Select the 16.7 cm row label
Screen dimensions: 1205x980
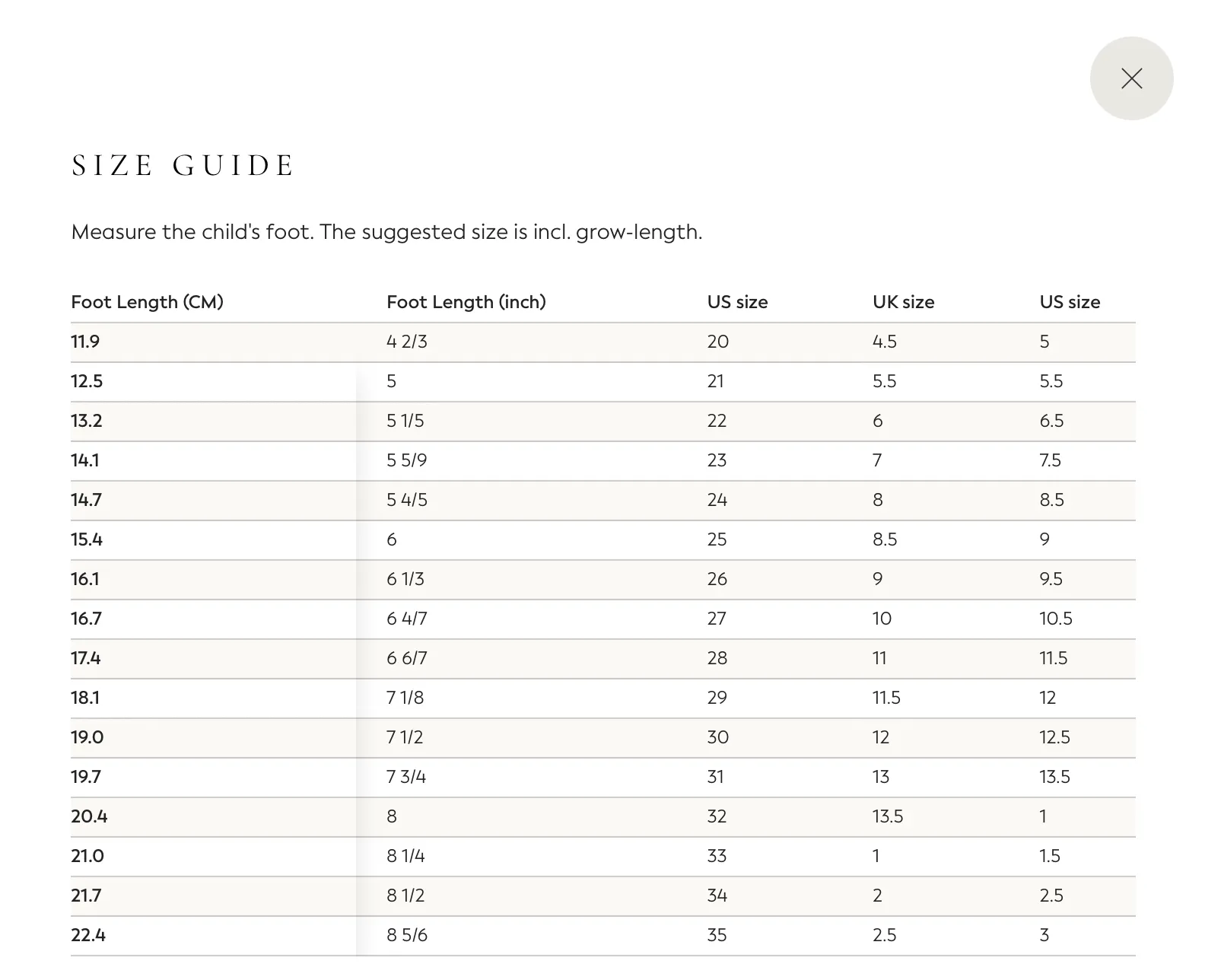[86, 619]
